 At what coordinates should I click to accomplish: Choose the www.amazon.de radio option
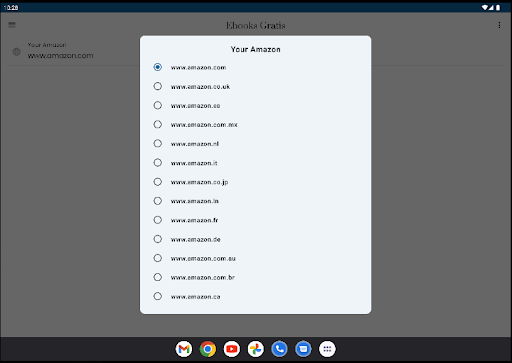point(157,239)
